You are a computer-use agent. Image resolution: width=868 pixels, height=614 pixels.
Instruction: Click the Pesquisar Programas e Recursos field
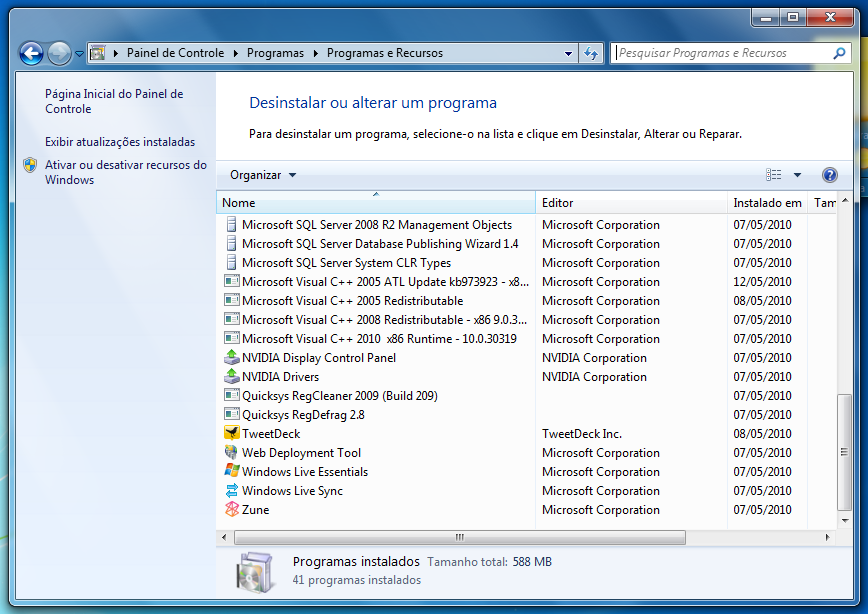722,53
